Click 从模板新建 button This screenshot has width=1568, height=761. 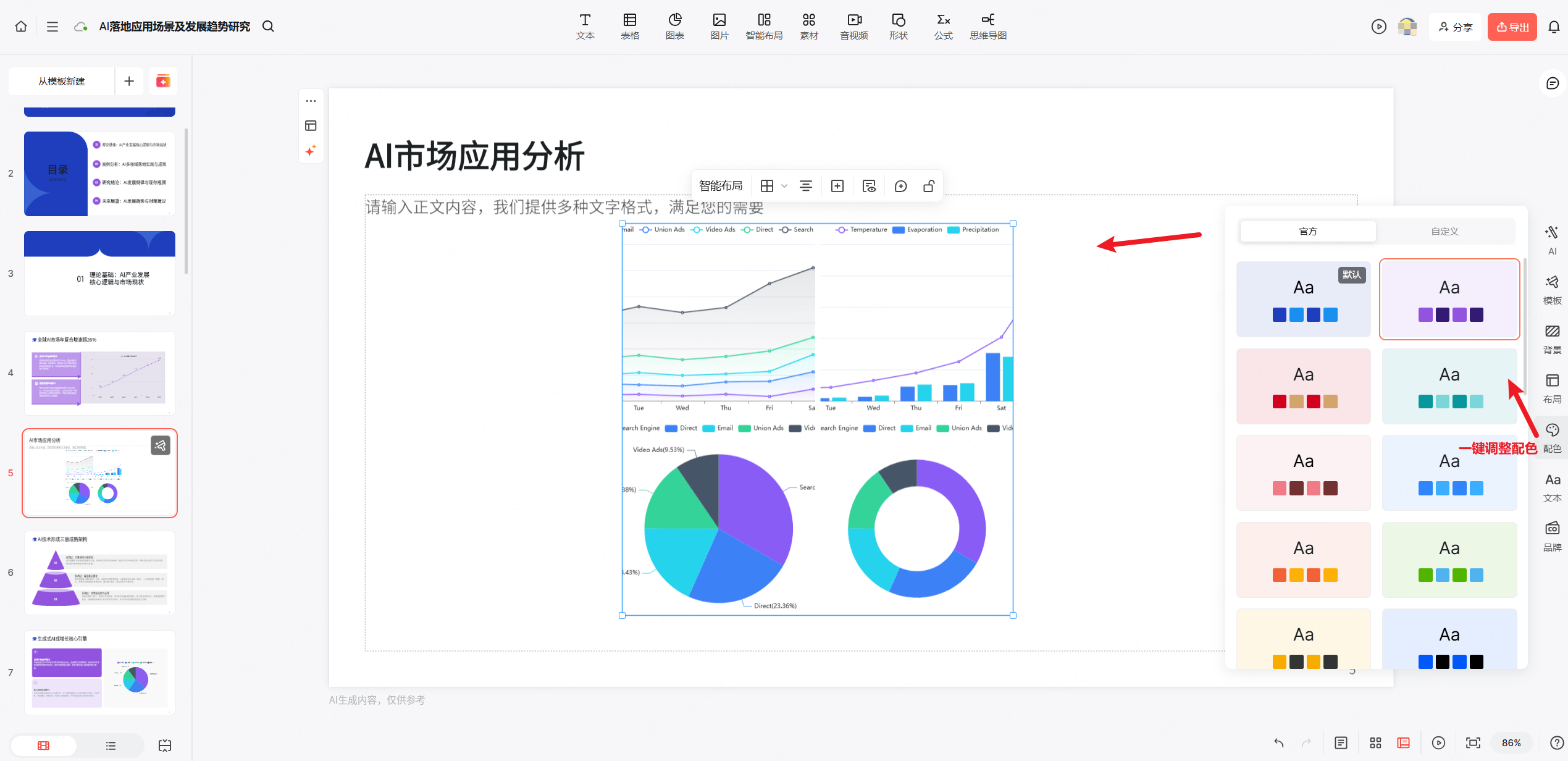62,81
